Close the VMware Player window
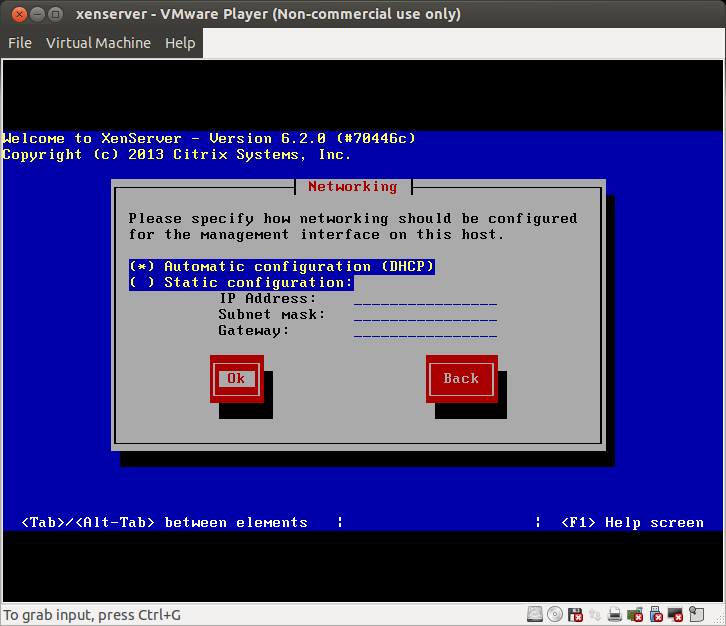Viewport: 726px width, 626px height. [19, 14]
